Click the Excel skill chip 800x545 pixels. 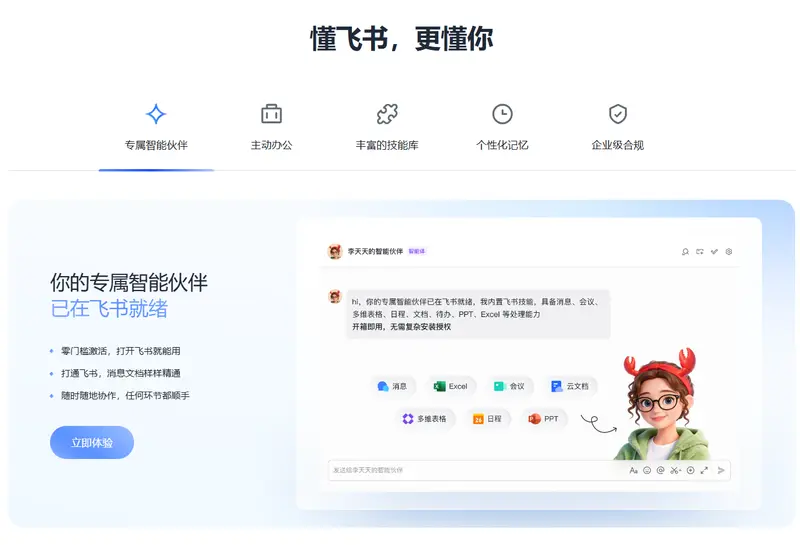(451, 386)
